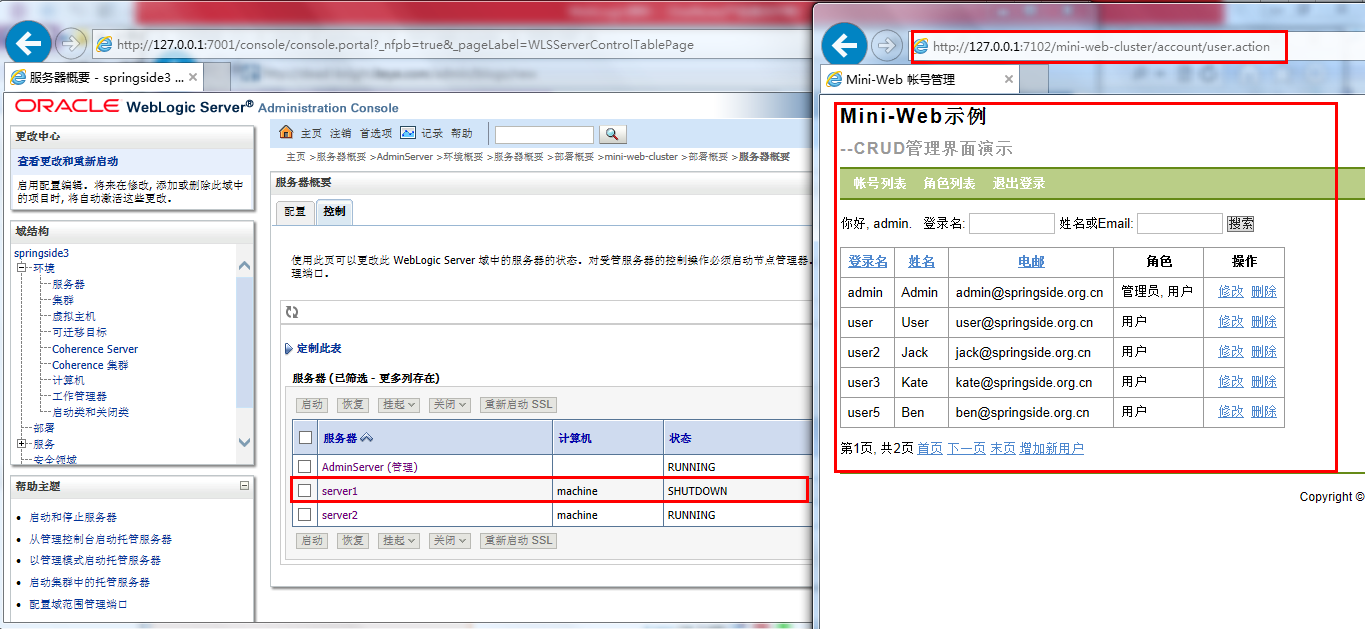Click the forward arrow in the Mini-Web browser window
Screen dimensions: 1365x629
click(x=887, y=46)
